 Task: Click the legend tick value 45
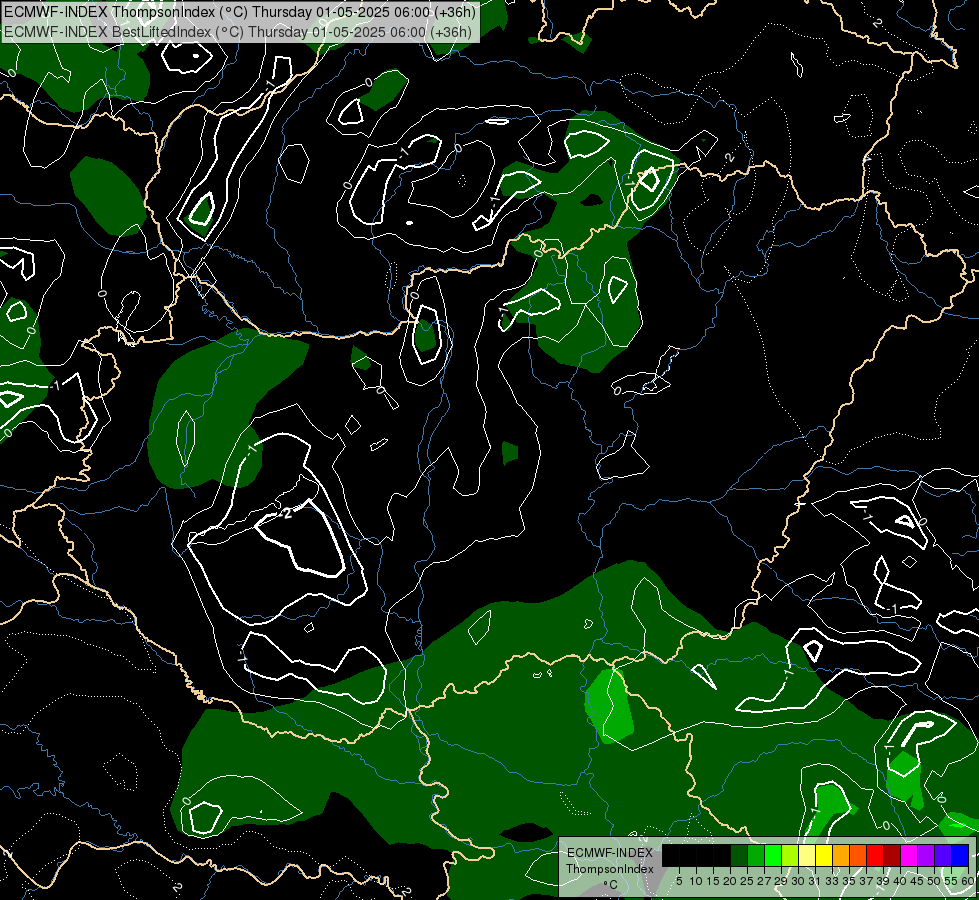[x=917, y=881]
